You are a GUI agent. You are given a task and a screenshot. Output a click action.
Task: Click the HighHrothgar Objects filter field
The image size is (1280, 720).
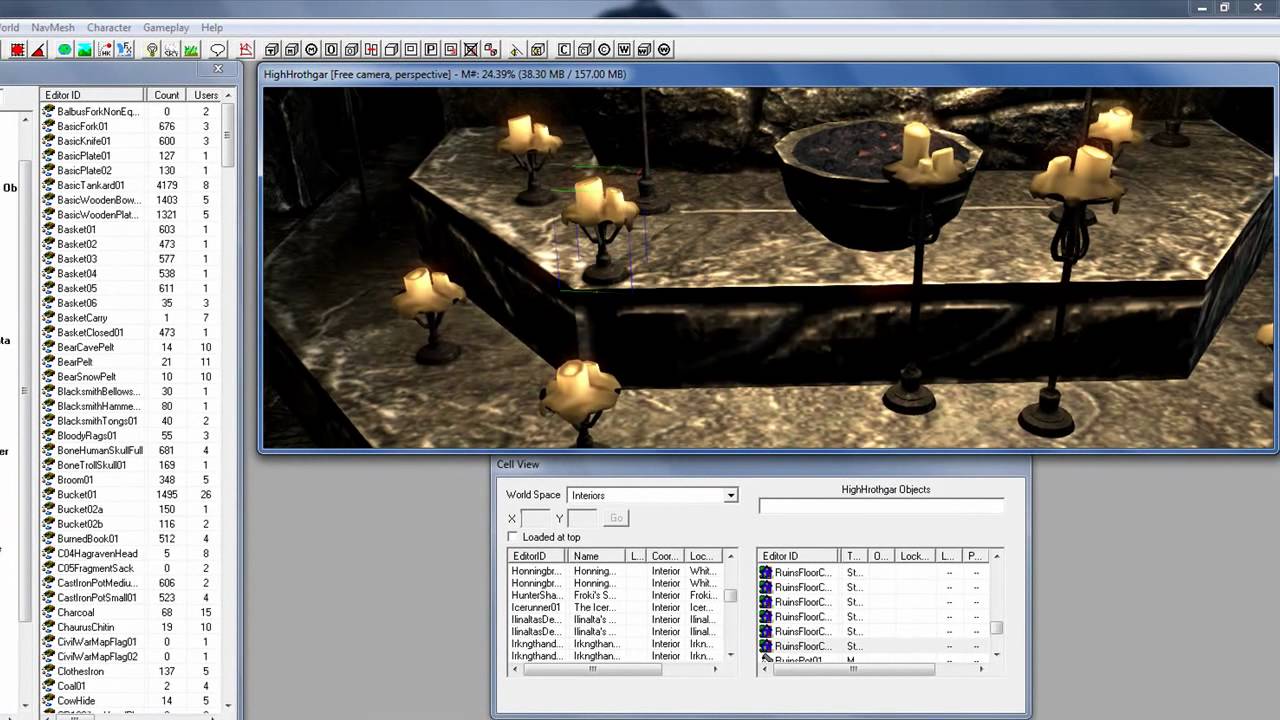[x=881, y=506]
